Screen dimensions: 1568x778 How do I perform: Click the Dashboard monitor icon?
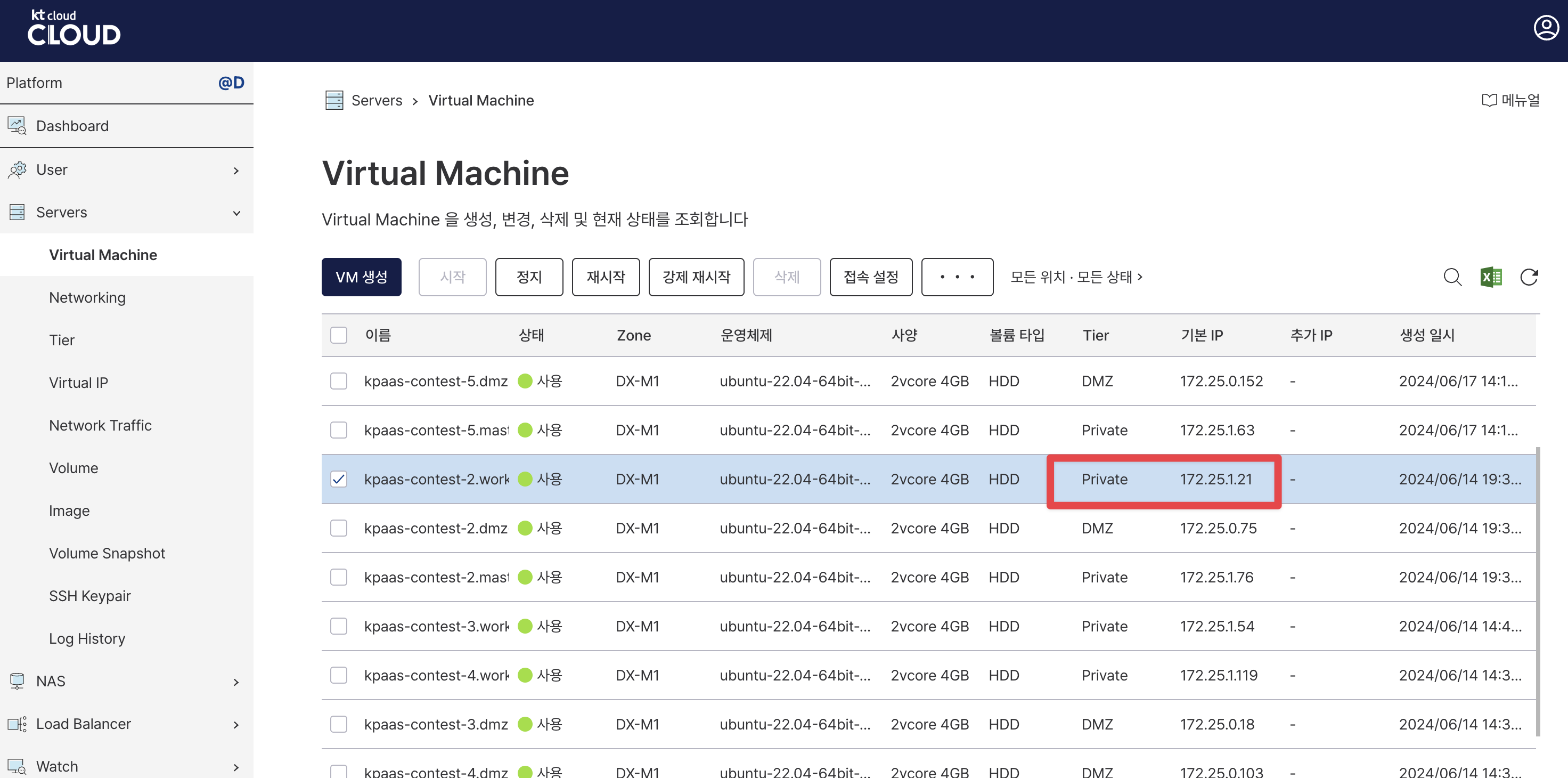[17, 126]
